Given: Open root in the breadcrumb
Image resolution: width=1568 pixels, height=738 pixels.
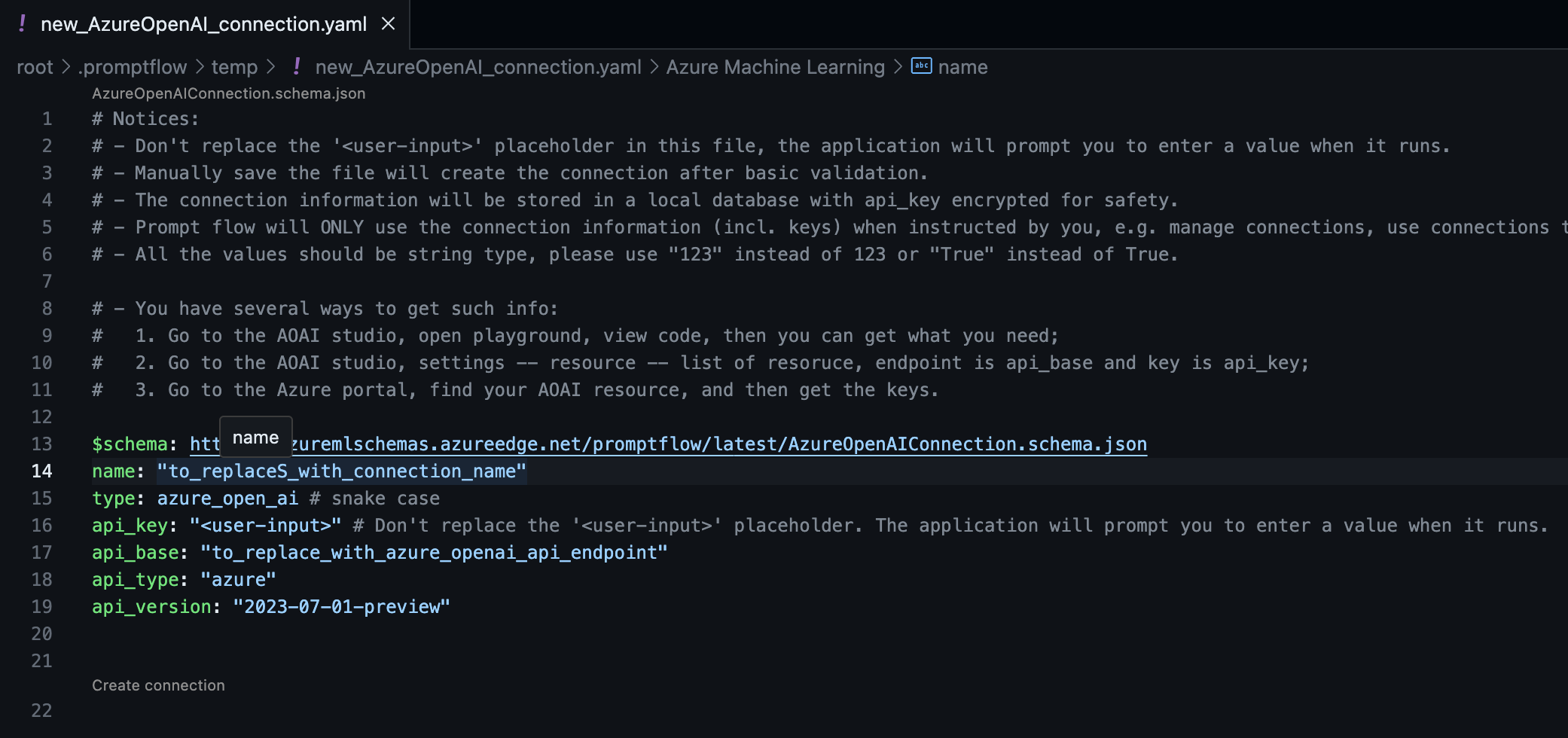Looking at the screenshot, I should pyautogui.click(x=35, y=67).
